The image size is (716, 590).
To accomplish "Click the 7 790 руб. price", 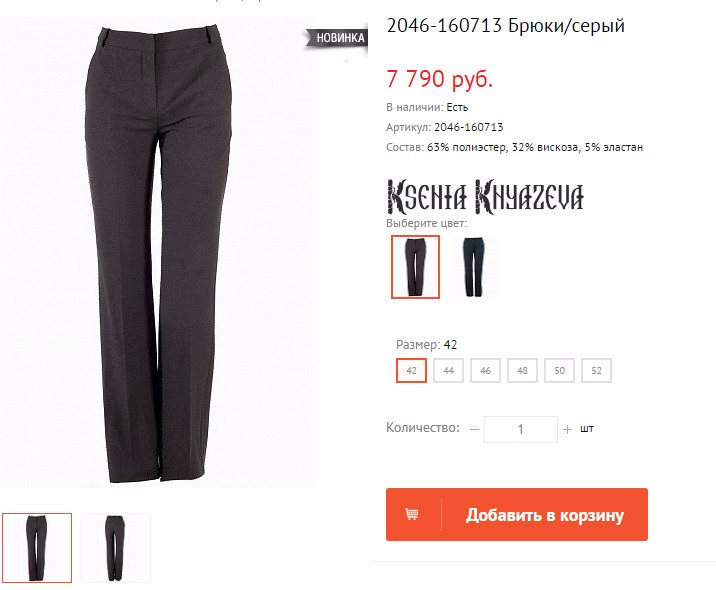I will coord(440,79).
